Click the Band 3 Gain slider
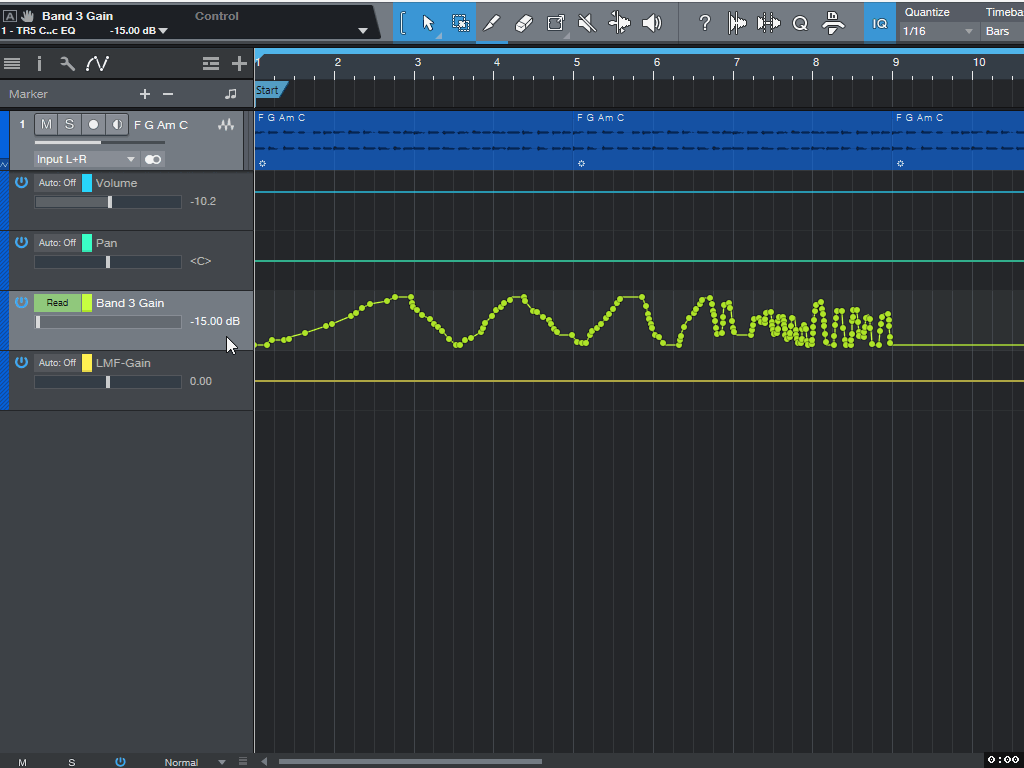1024x768 pixels. click(x=108, y=323)
